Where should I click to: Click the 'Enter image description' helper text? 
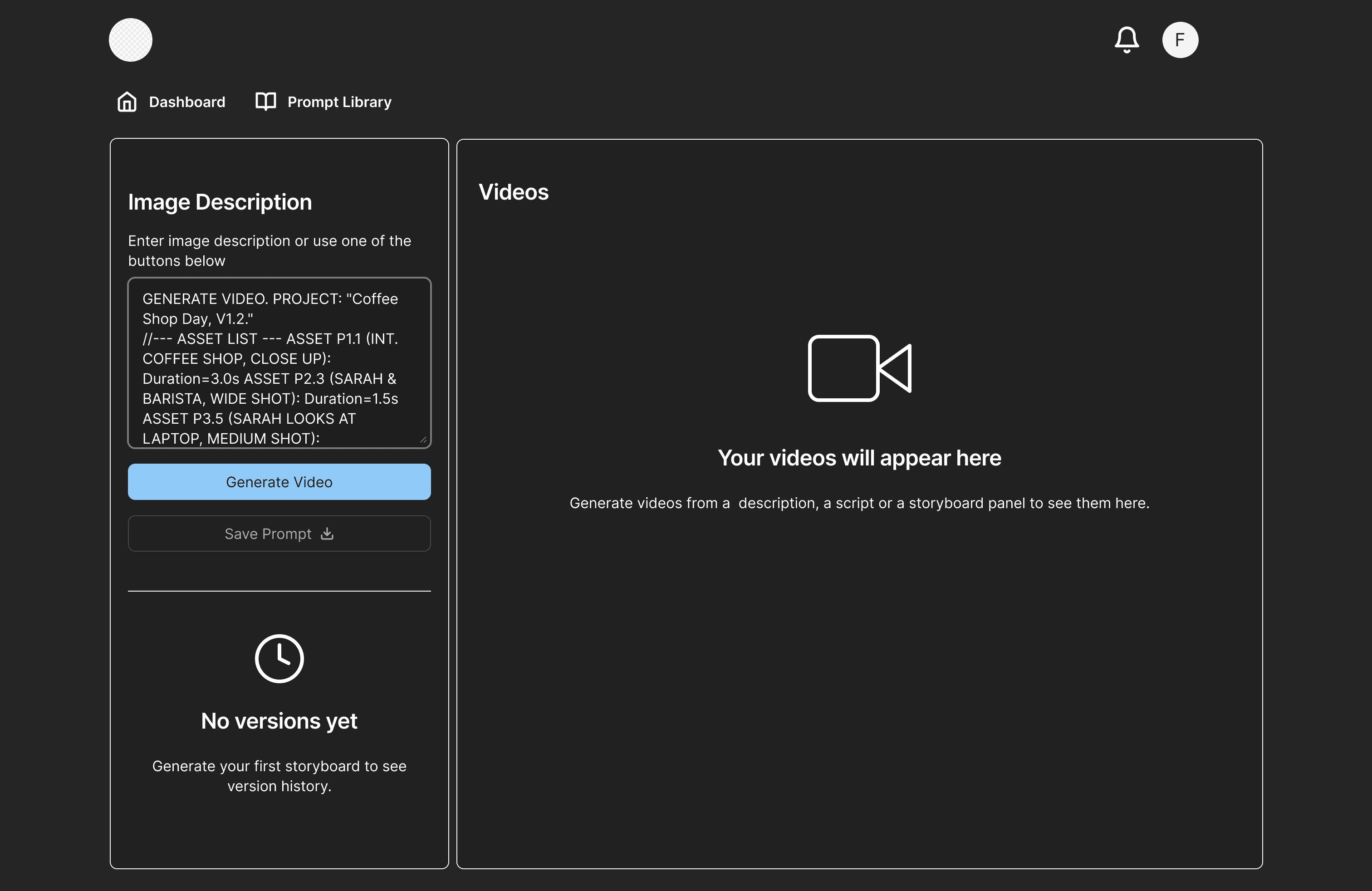[269, 251]
